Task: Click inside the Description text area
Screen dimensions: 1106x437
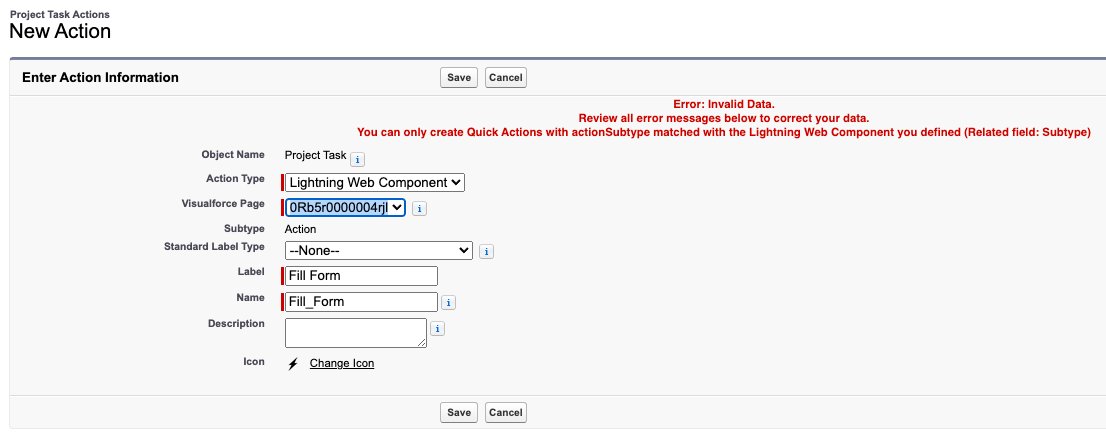Action: tap(355, 332)
